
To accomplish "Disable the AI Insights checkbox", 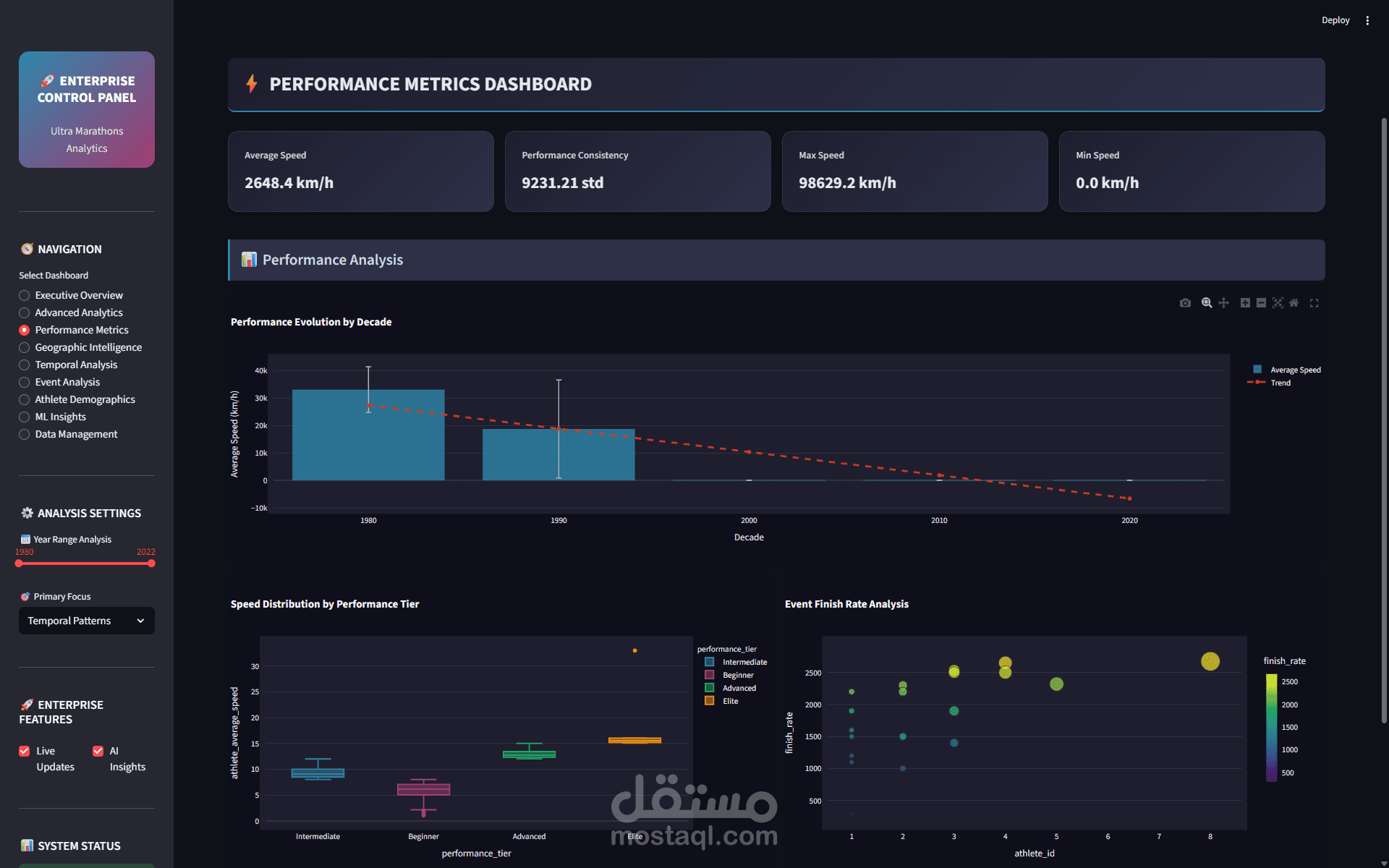I will pos(98,751).
